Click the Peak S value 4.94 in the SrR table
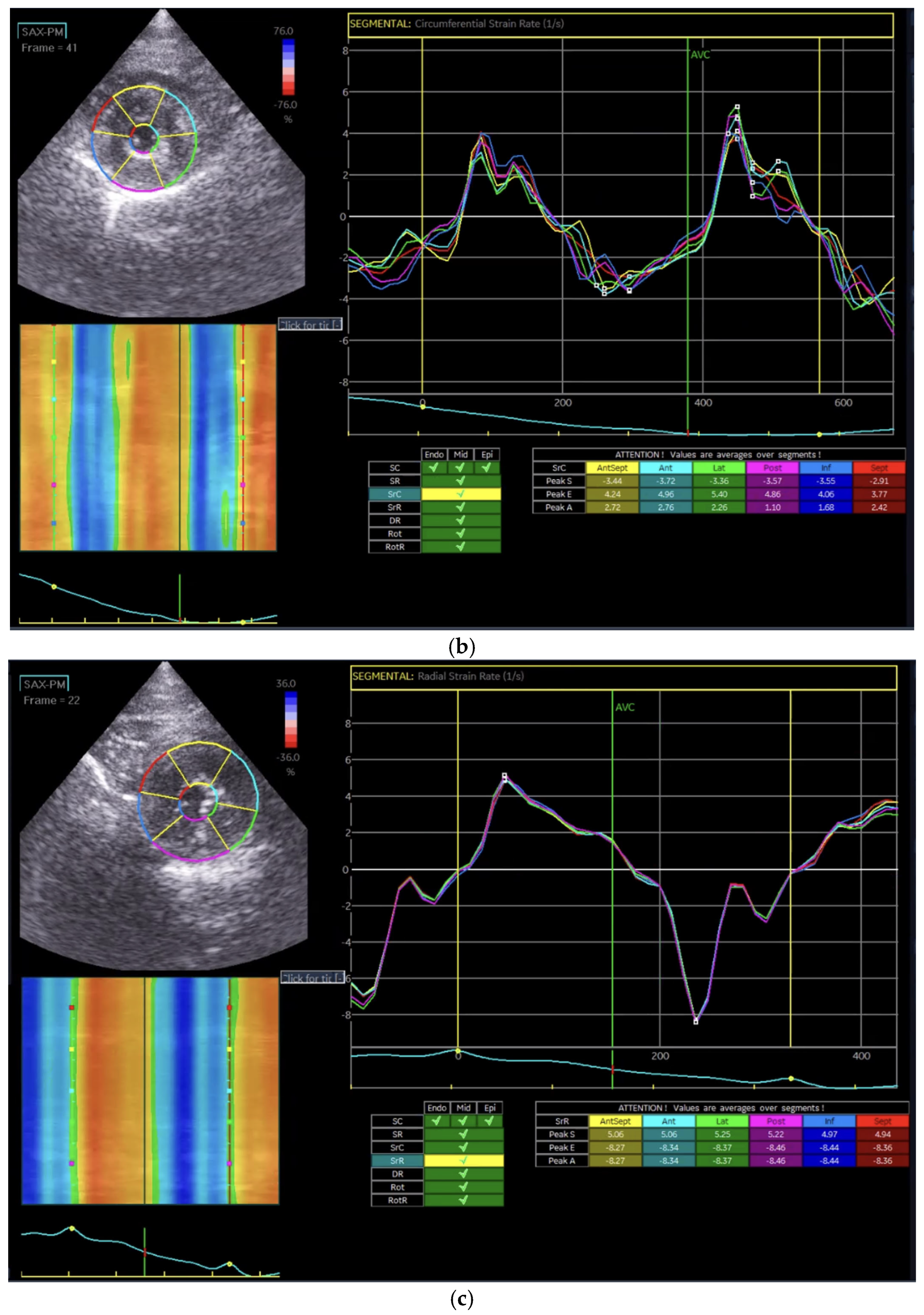The height and width of the screenshot is (1315, 924). point(882,1134)
